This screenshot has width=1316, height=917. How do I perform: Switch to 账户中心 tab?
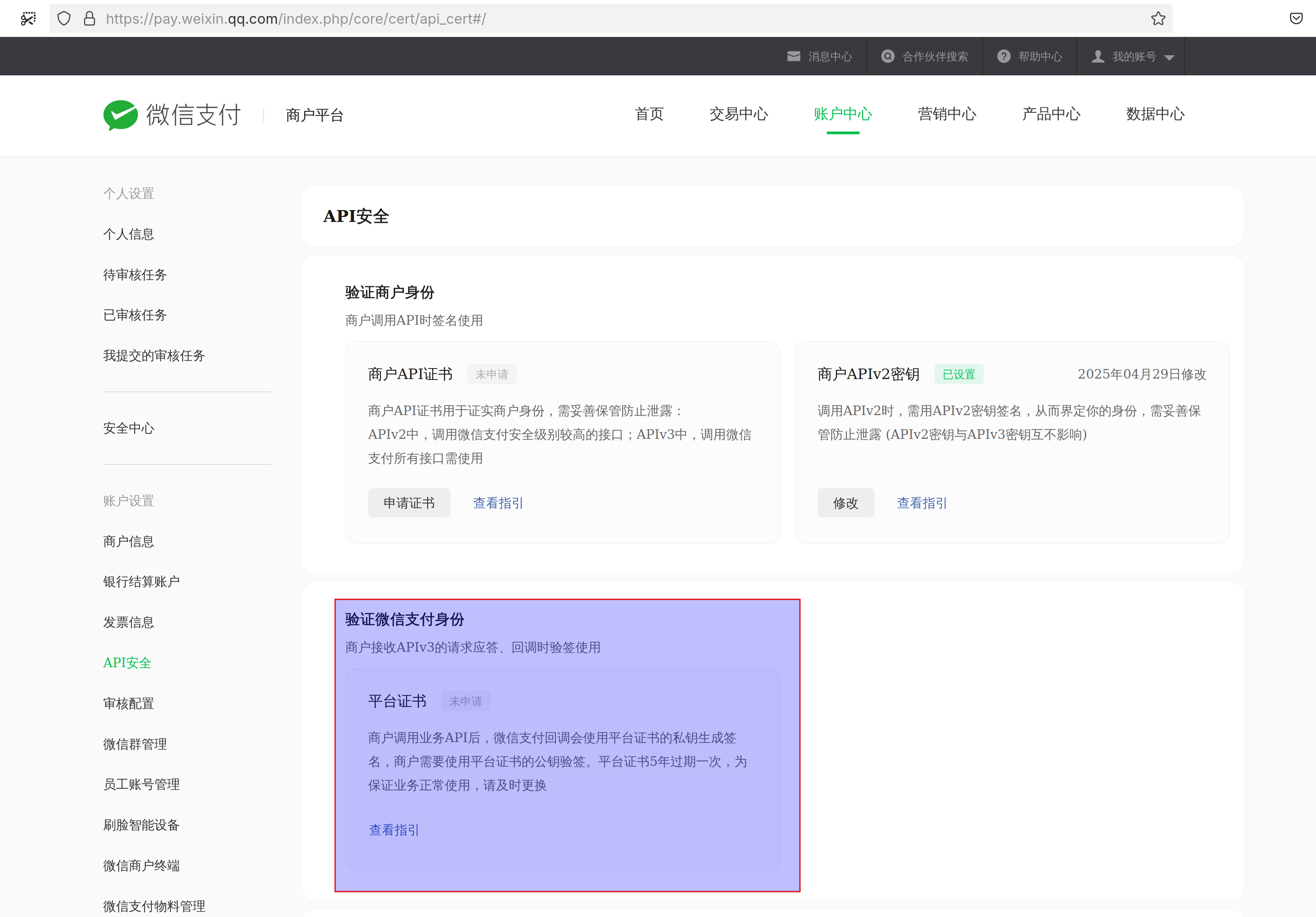pos(843,114)
